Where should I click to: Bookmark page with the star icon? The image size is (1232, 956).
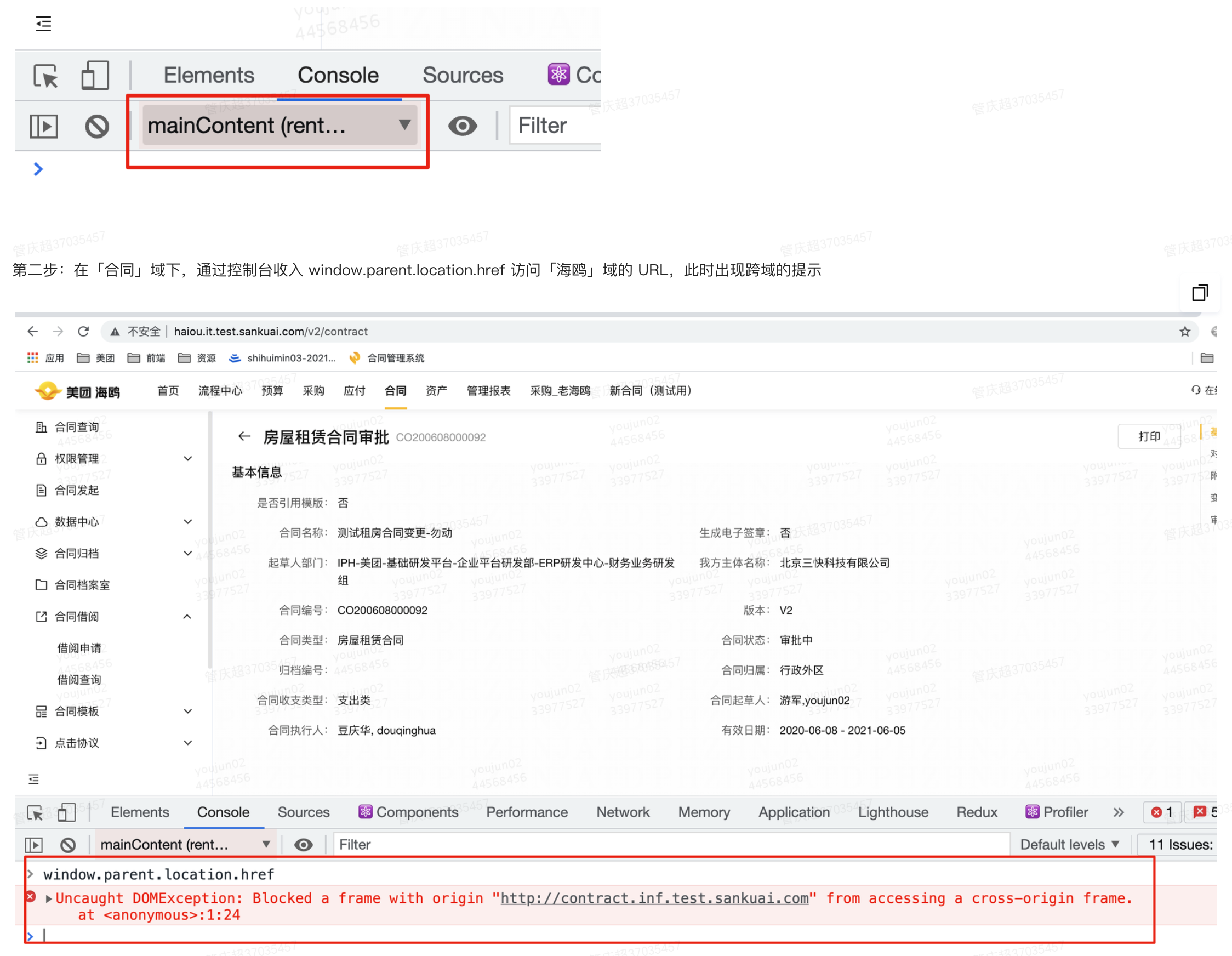tap(1184, 331)
